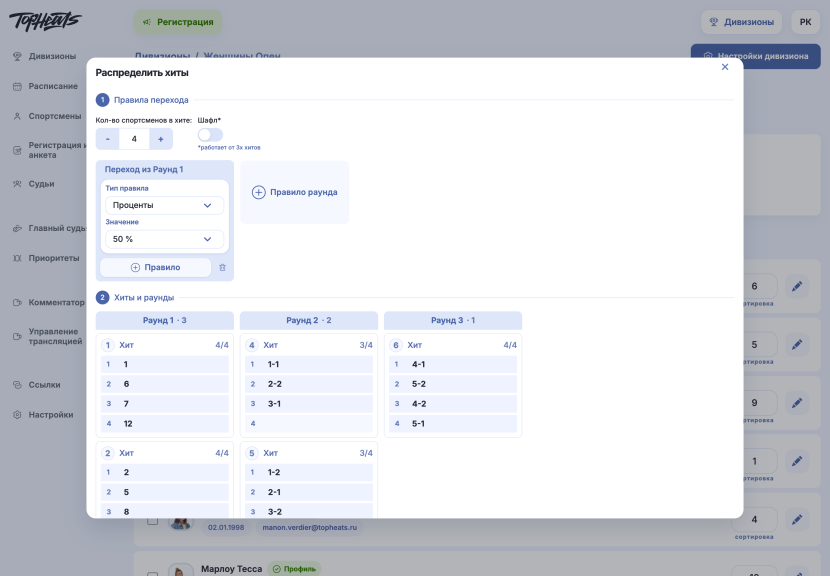Click the green Регистрация button in the background header

pos(178,22)
